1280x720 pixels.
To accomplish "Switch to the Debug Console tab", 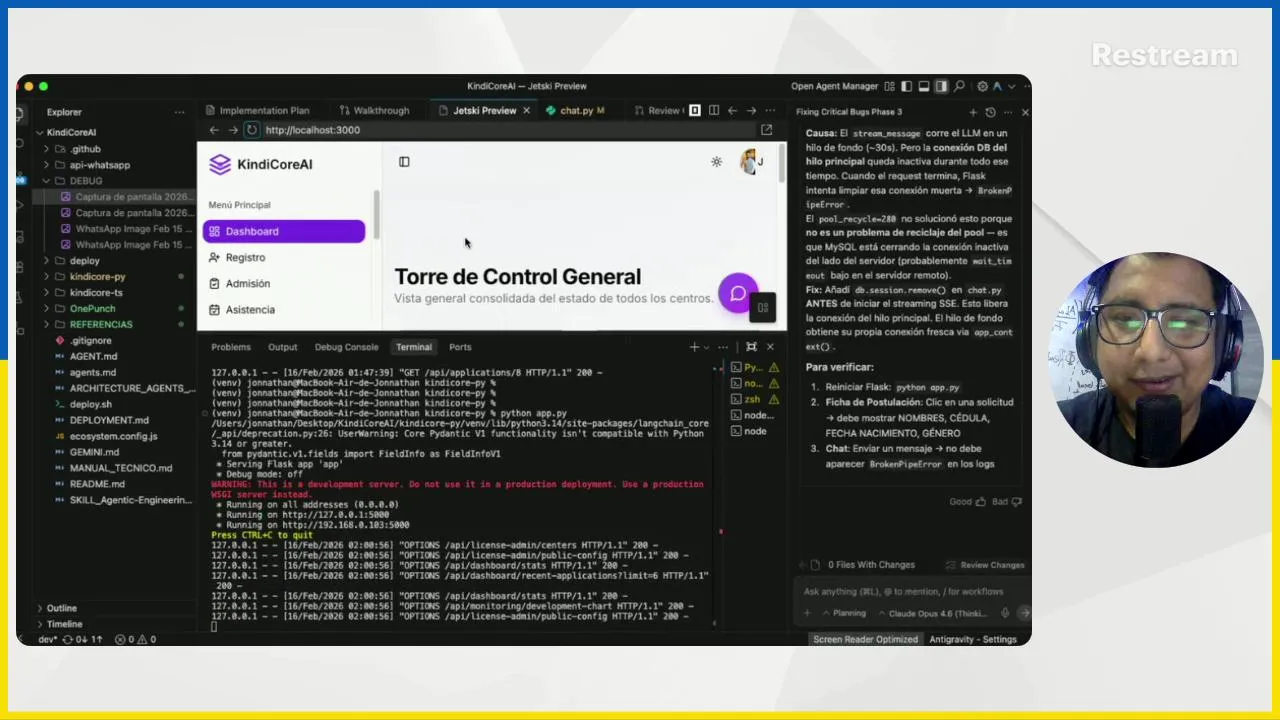I will [347, 347].
